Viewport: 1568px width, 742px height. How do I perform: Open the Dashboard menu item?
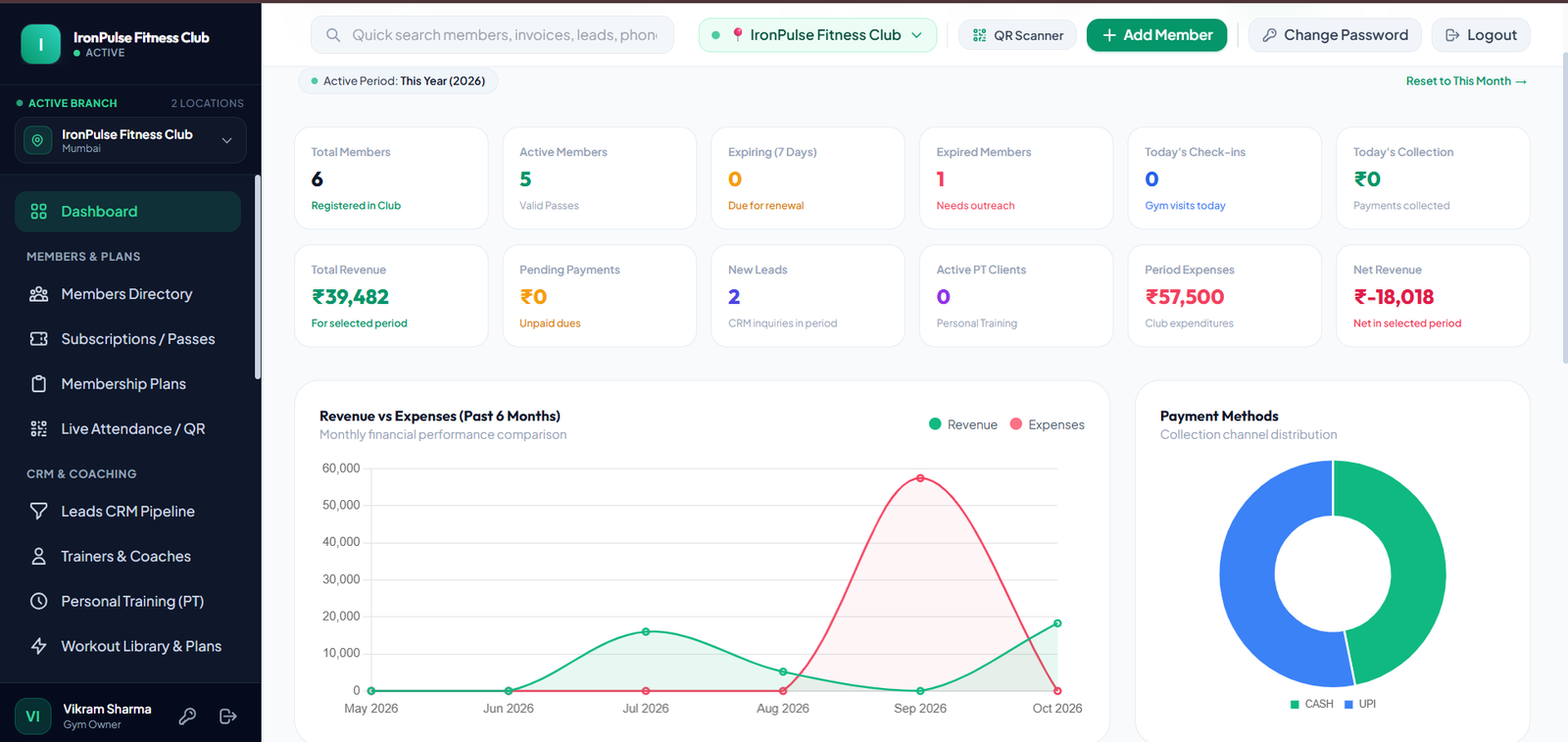[127, 212]
